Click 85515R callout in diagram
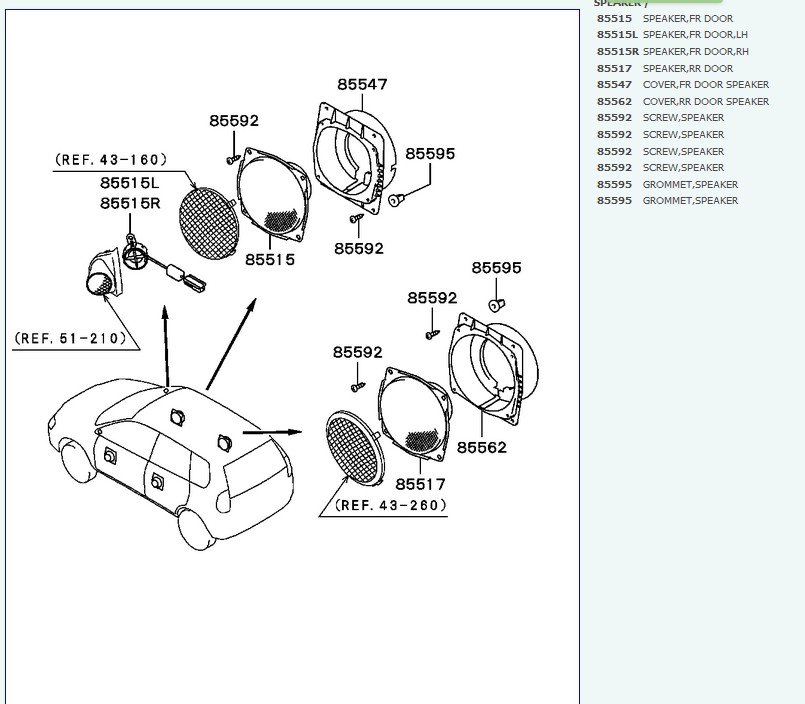 tap(130, 203)
